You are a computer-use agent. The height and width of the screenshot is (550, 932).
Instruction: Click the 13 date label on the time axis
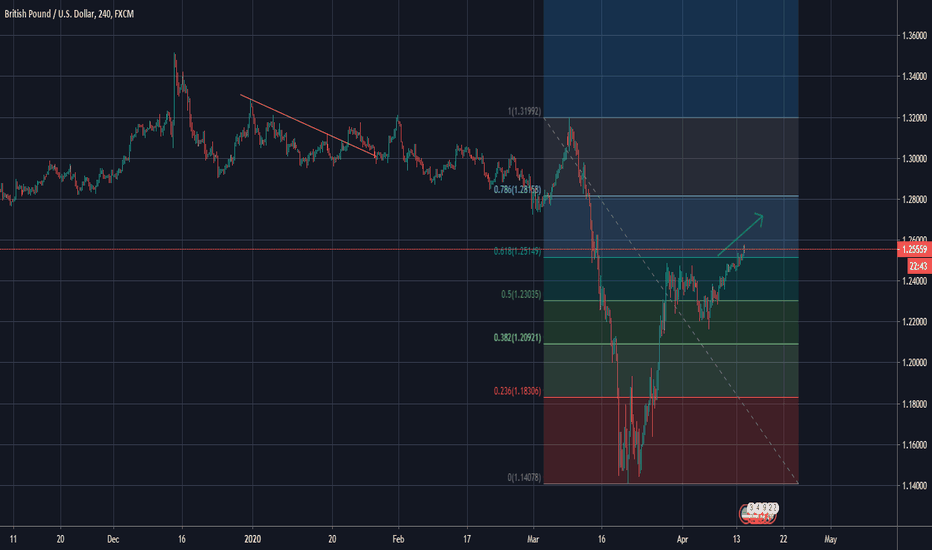pyautogui.click(x=736, y=539)
